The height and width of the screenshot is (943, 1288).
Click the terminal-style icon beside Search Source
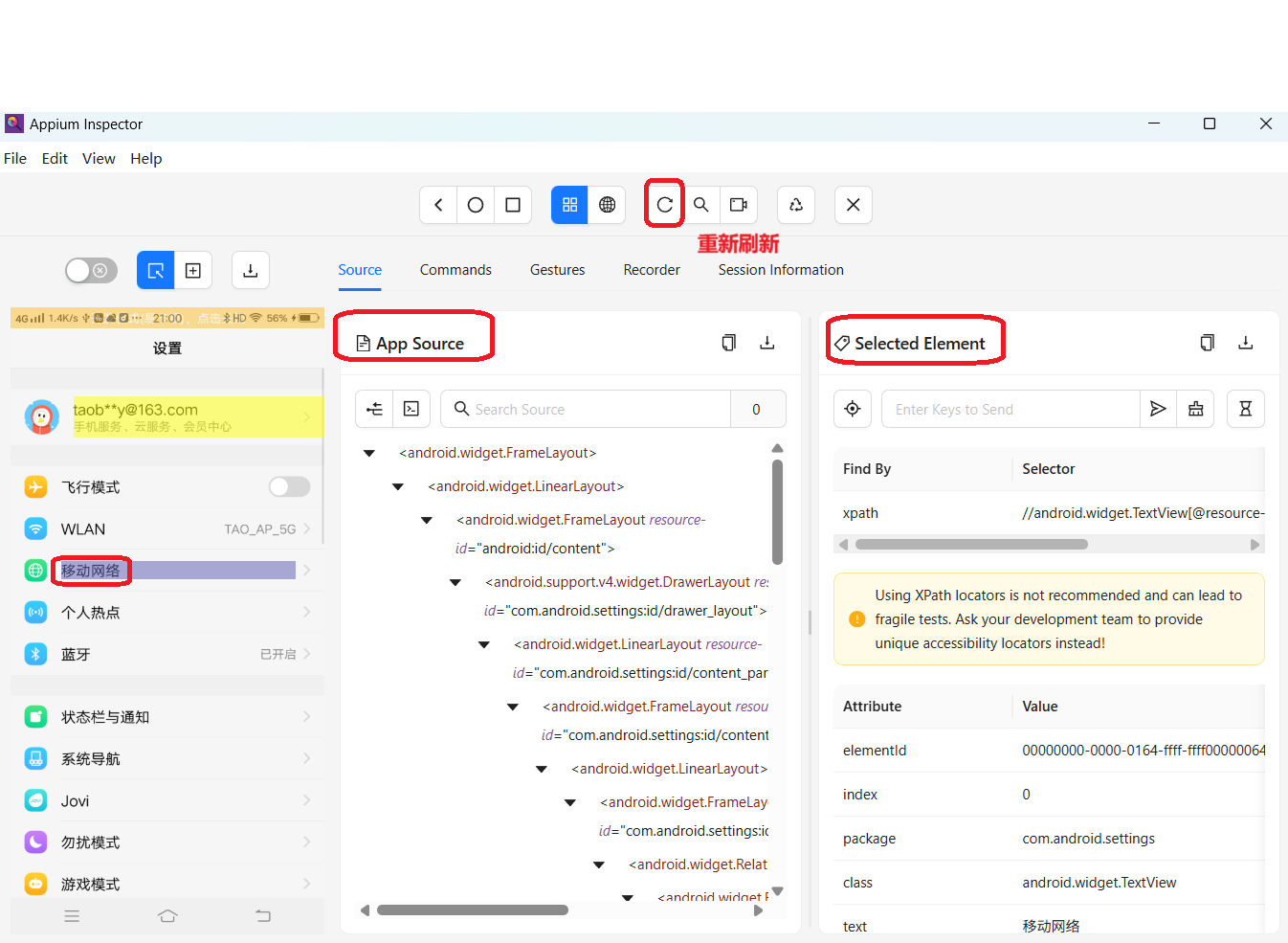click(411, 409)
